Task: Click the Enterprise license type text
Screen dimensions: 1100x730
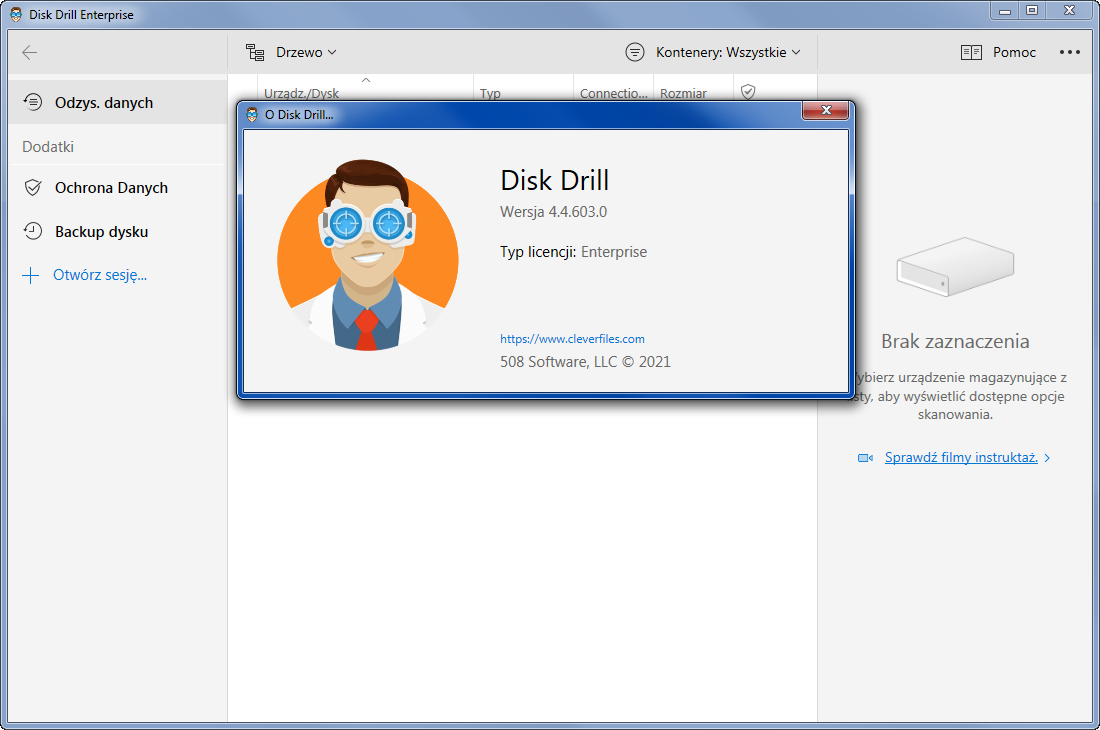Action: 614,252
